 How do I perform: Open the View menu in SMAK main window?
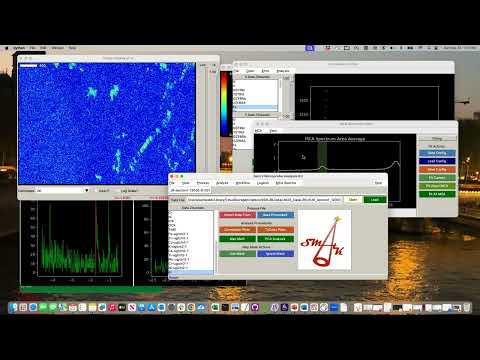pos(186,183)
